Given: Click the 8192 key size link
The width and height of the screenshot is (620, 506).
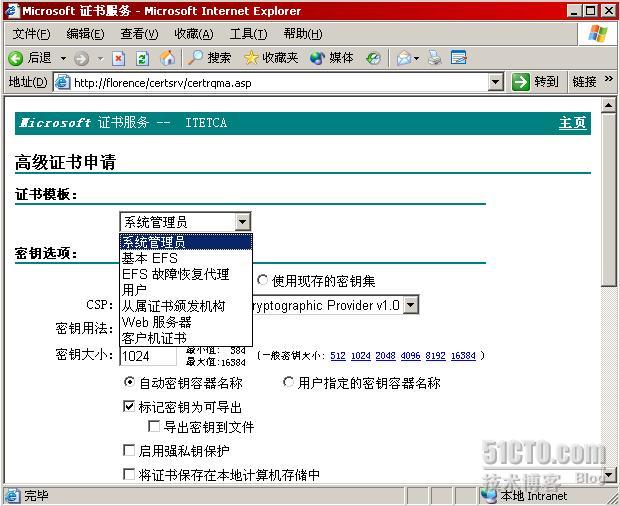Looking at the screenshot, I should (435, 355).
